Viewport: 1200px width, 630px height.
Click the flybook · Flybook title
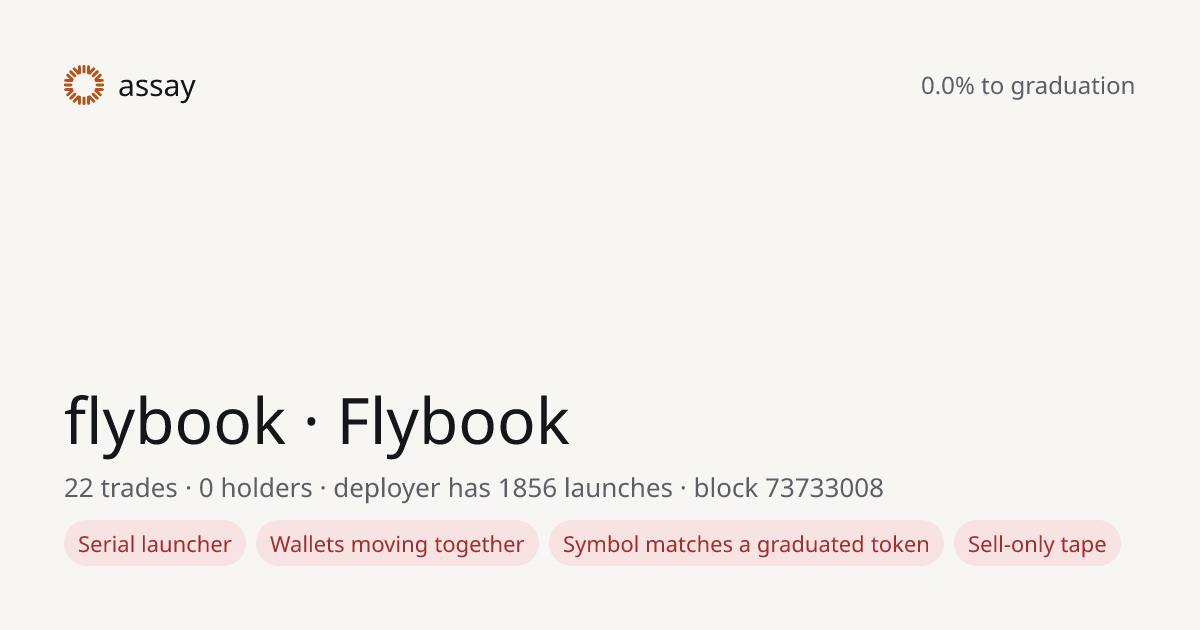click(317, 421)
